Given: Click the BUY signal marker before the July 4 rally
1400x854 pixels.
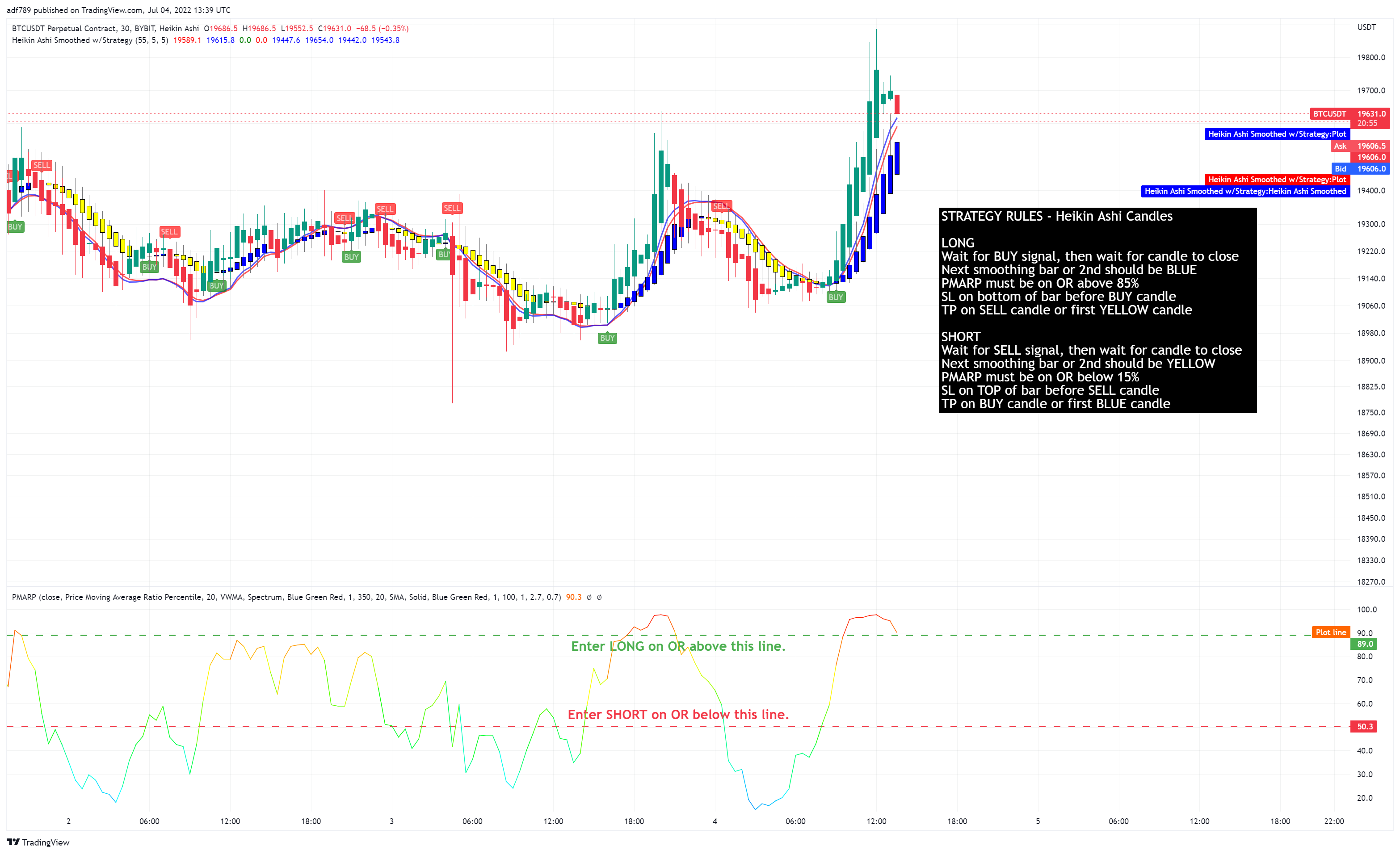Looking at the screenshot, I should [836, 297].
